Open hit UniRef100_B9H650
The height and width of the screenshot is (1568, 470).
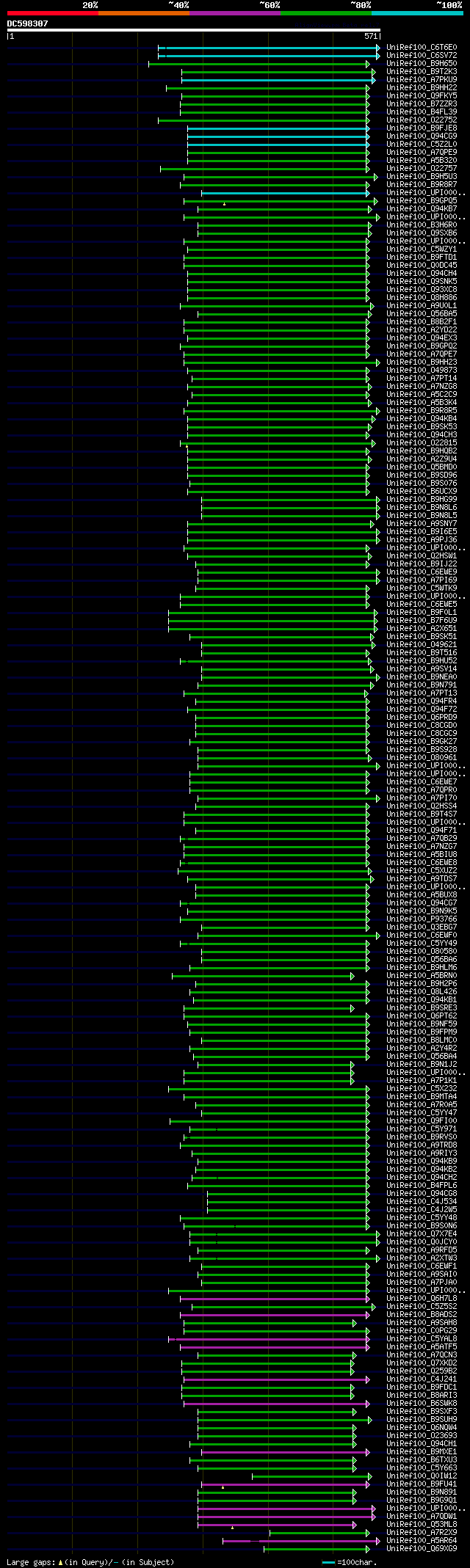(x=422, y=64)
